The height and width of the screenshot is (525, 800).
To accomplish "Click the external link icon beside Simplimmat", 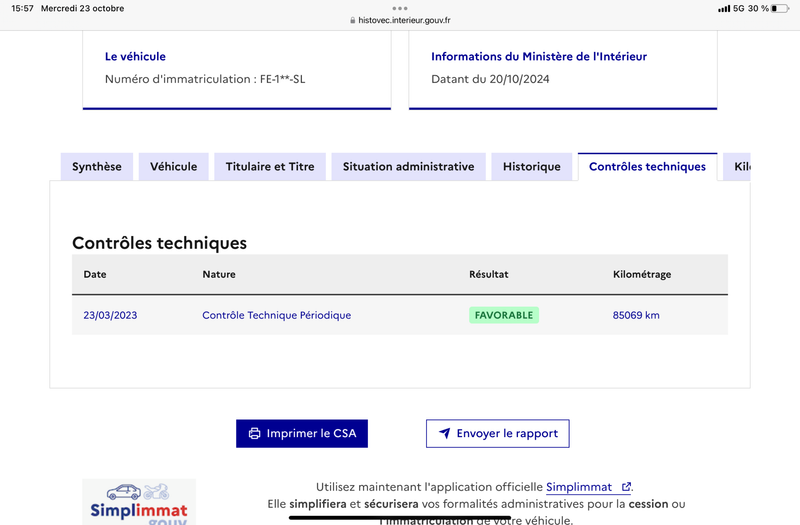I will [626, 487].
